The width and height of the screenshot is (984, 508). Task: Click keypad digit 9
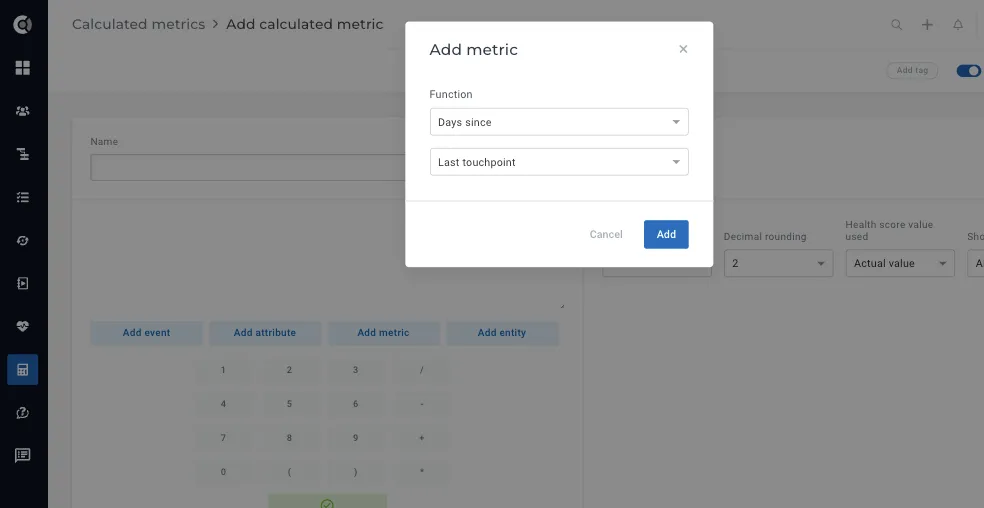pyautogui.click(x=355, y=438)
